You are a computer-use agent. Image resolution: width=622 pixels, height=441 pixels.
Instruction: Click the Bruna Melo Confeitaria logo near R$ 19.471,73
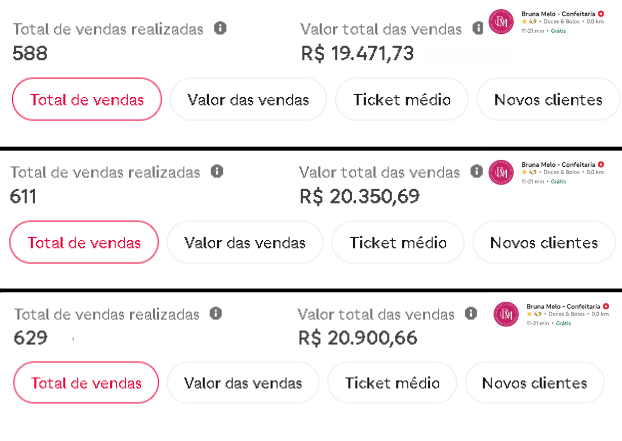point(501,21)
